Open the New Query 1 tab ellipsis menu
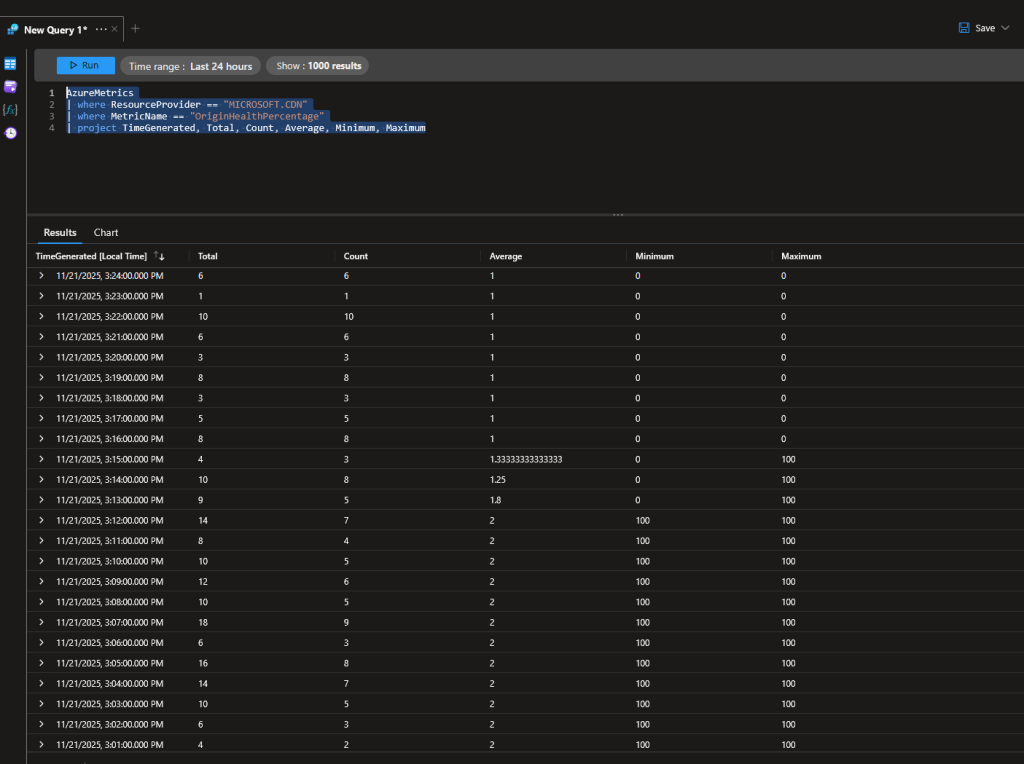 pyautogui.click(x=101, y=29)
